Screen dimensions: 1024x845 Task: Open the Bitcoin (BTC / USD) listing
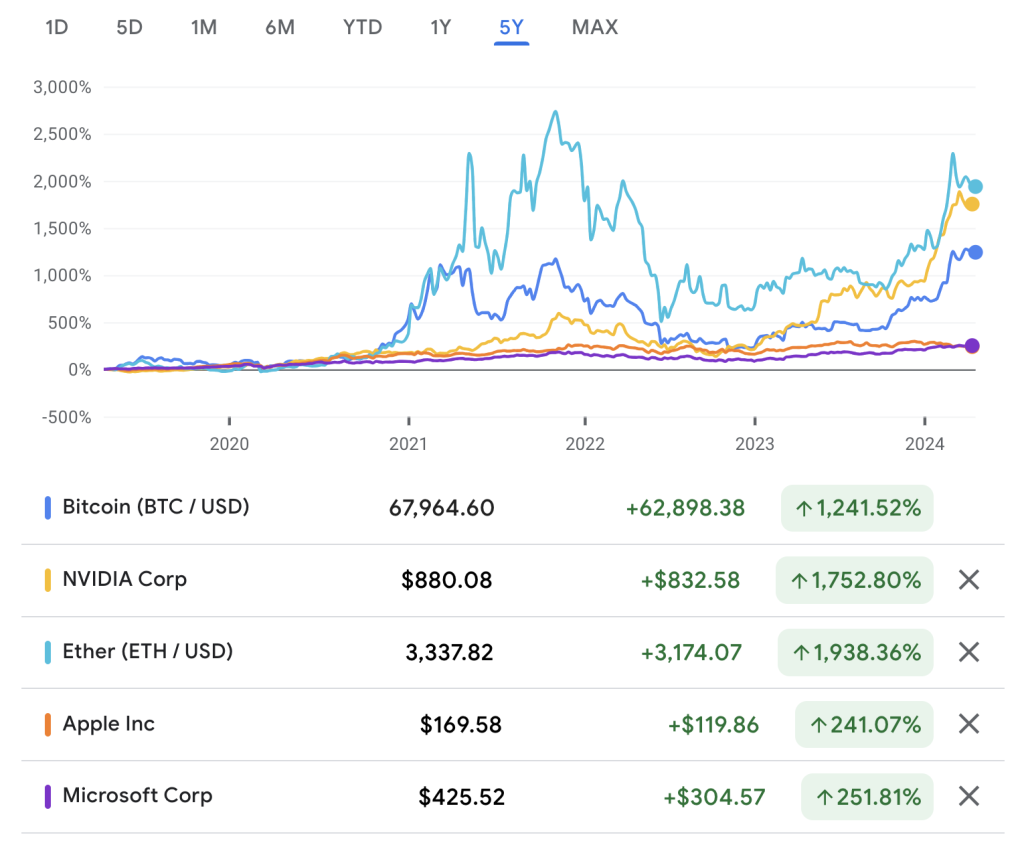[155, 507]
